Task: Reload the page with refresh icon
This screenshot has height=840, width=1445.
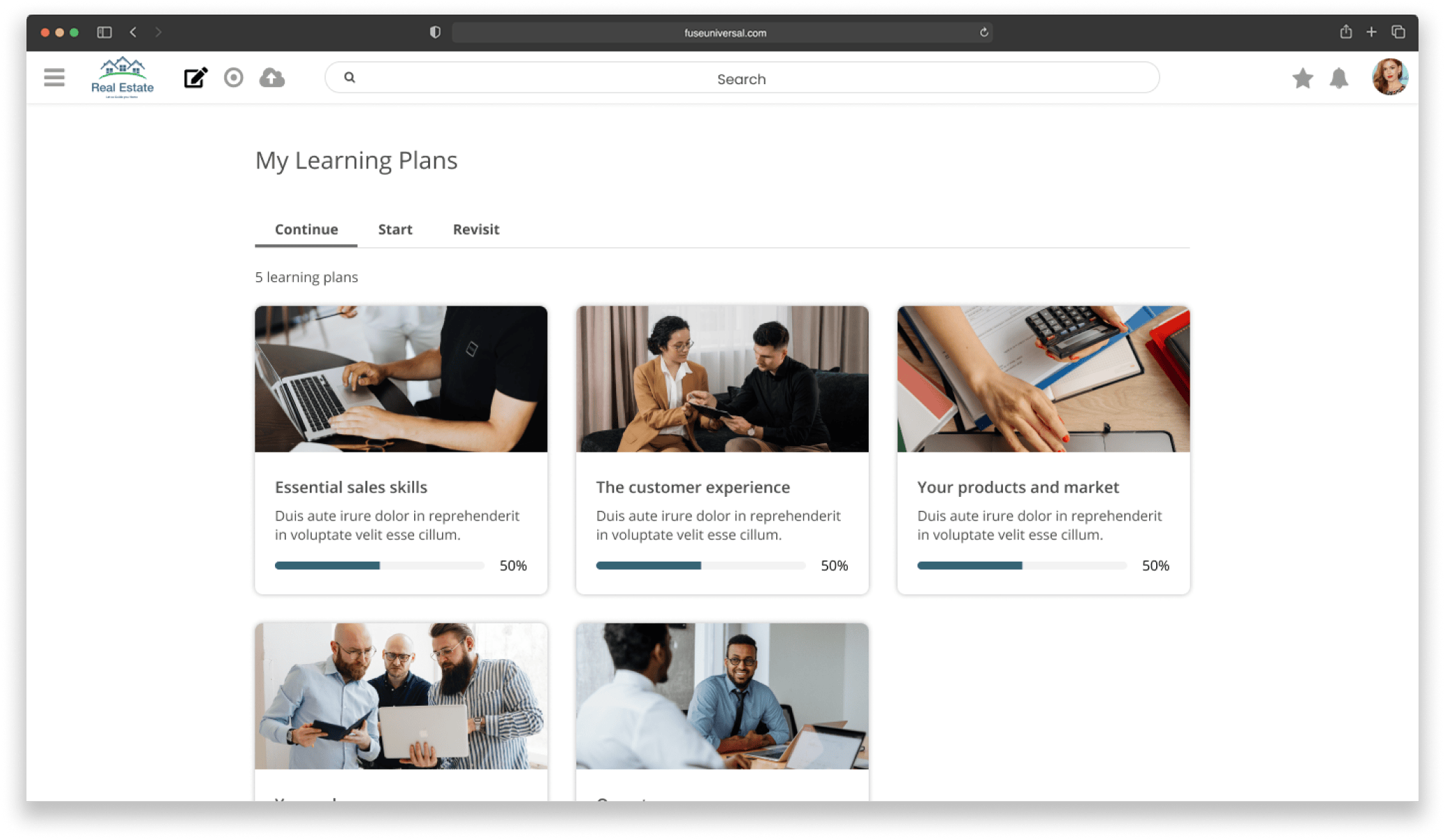Action: [984, 32]
